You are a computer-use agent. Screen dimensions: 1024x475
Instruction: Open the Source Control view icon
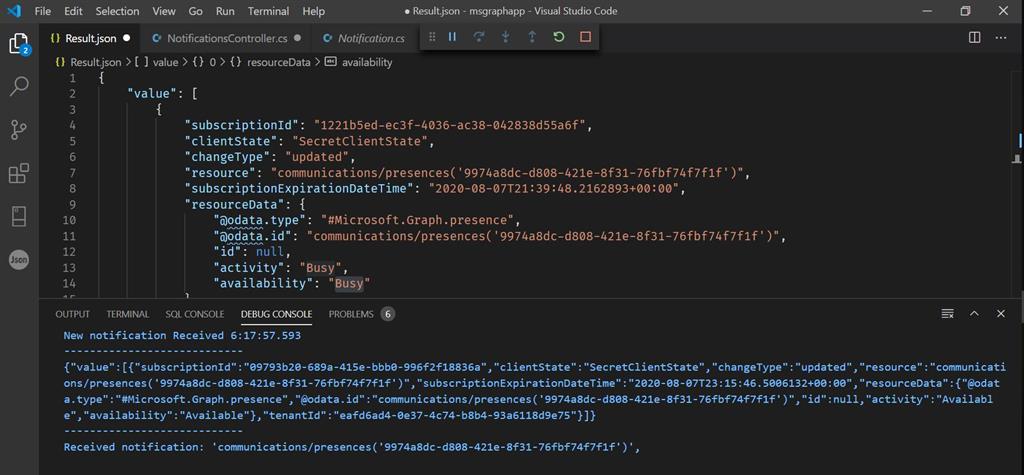[19, 130]
